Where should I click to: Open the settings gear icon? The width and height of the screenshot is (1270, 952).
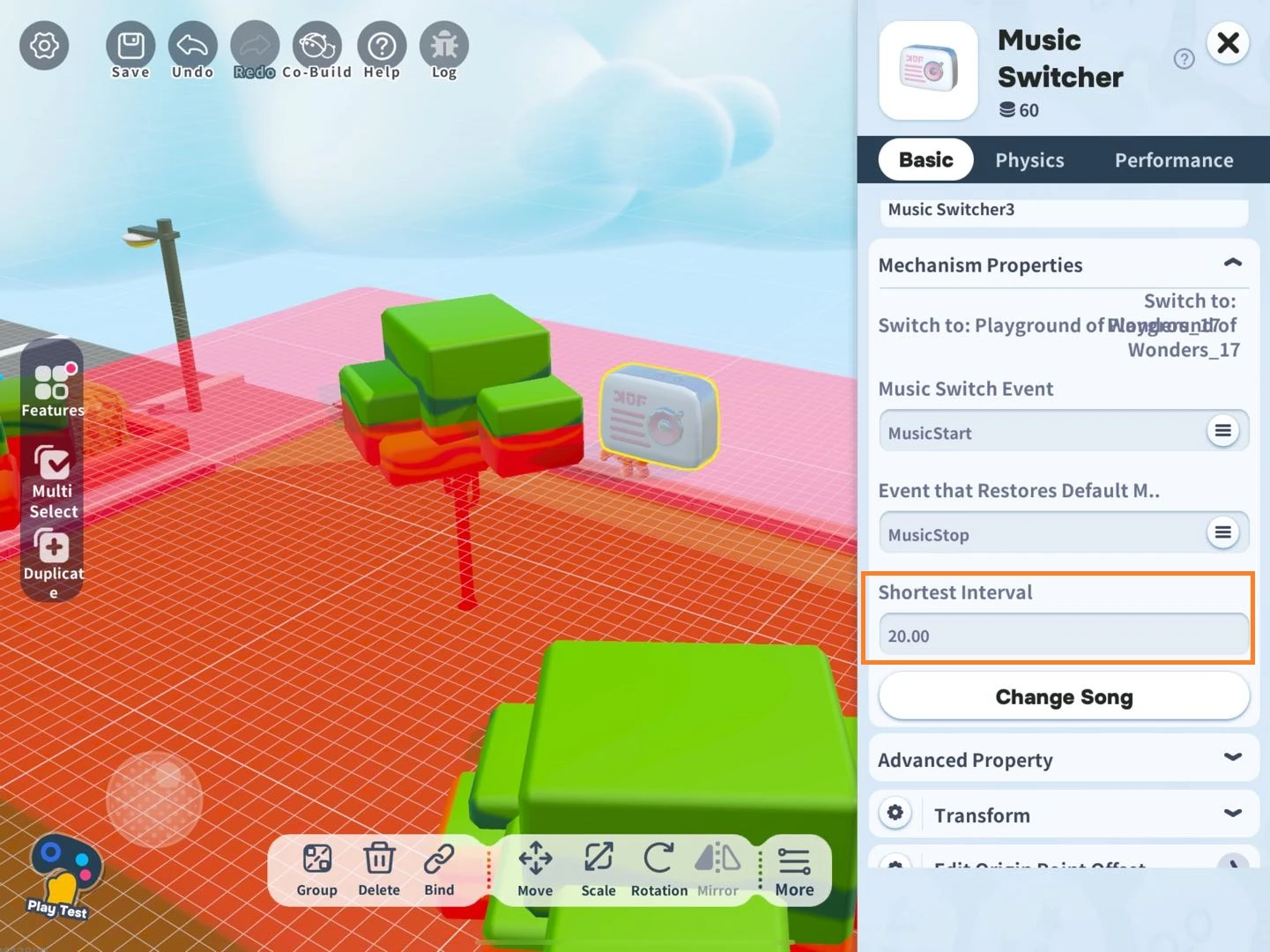point(44,45)
